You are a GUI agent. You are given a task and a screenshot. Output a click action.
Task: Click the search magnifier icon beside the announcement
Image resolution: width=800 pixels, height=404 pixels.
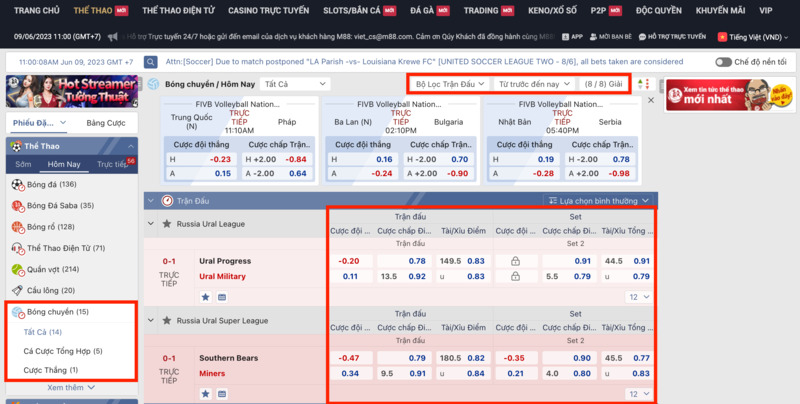pyautogui.click(x=151, y=62)
